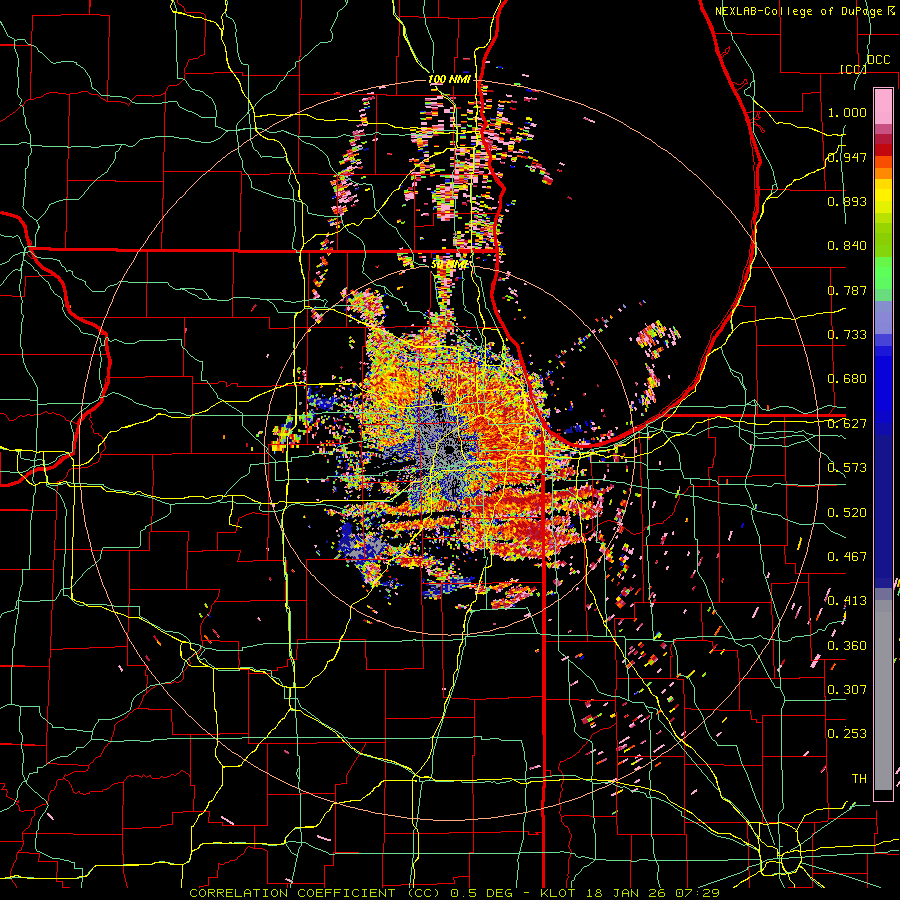Viewport: 900px width, 900px height.
Task: Click the CORRELATION COEFFICIENT caption at the bottom
Action: click(x=454, y=893)
